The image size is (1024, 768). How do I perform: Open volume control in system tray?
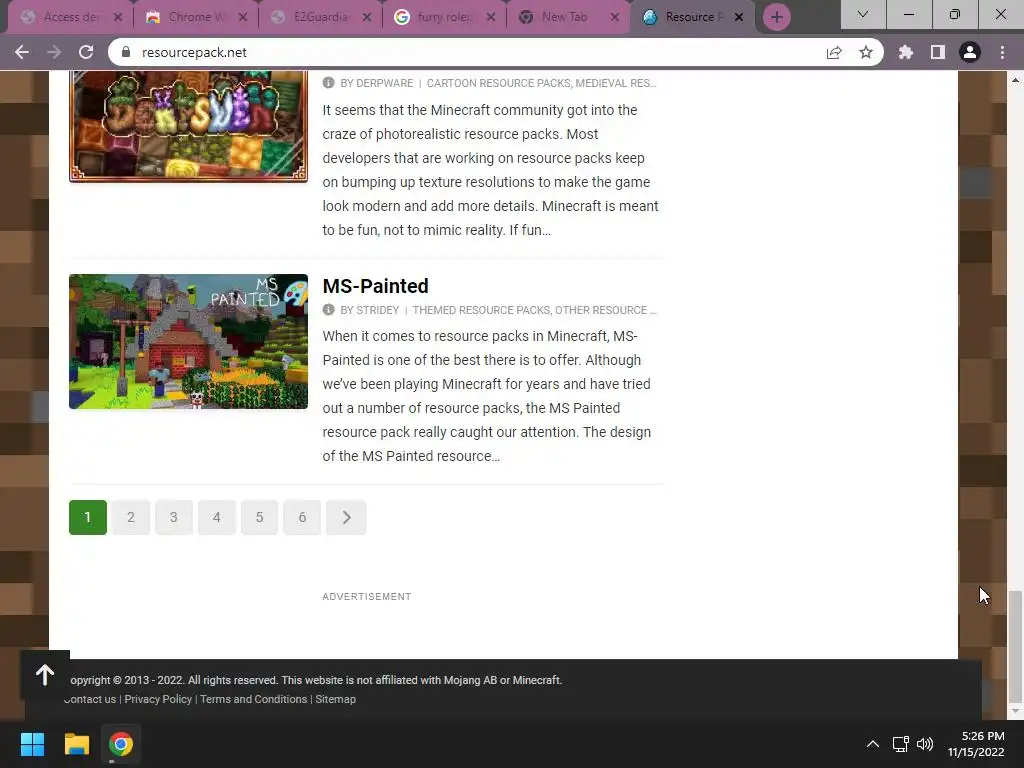pyautogui.click(x=925, y=744)
